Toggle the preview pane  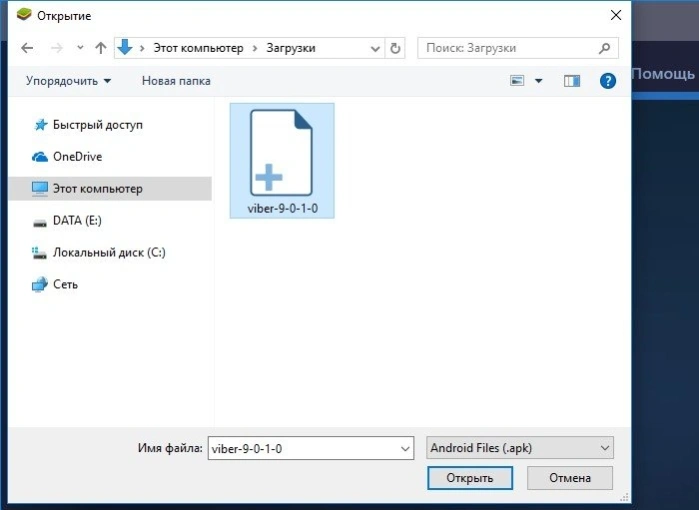coord(572,81)
